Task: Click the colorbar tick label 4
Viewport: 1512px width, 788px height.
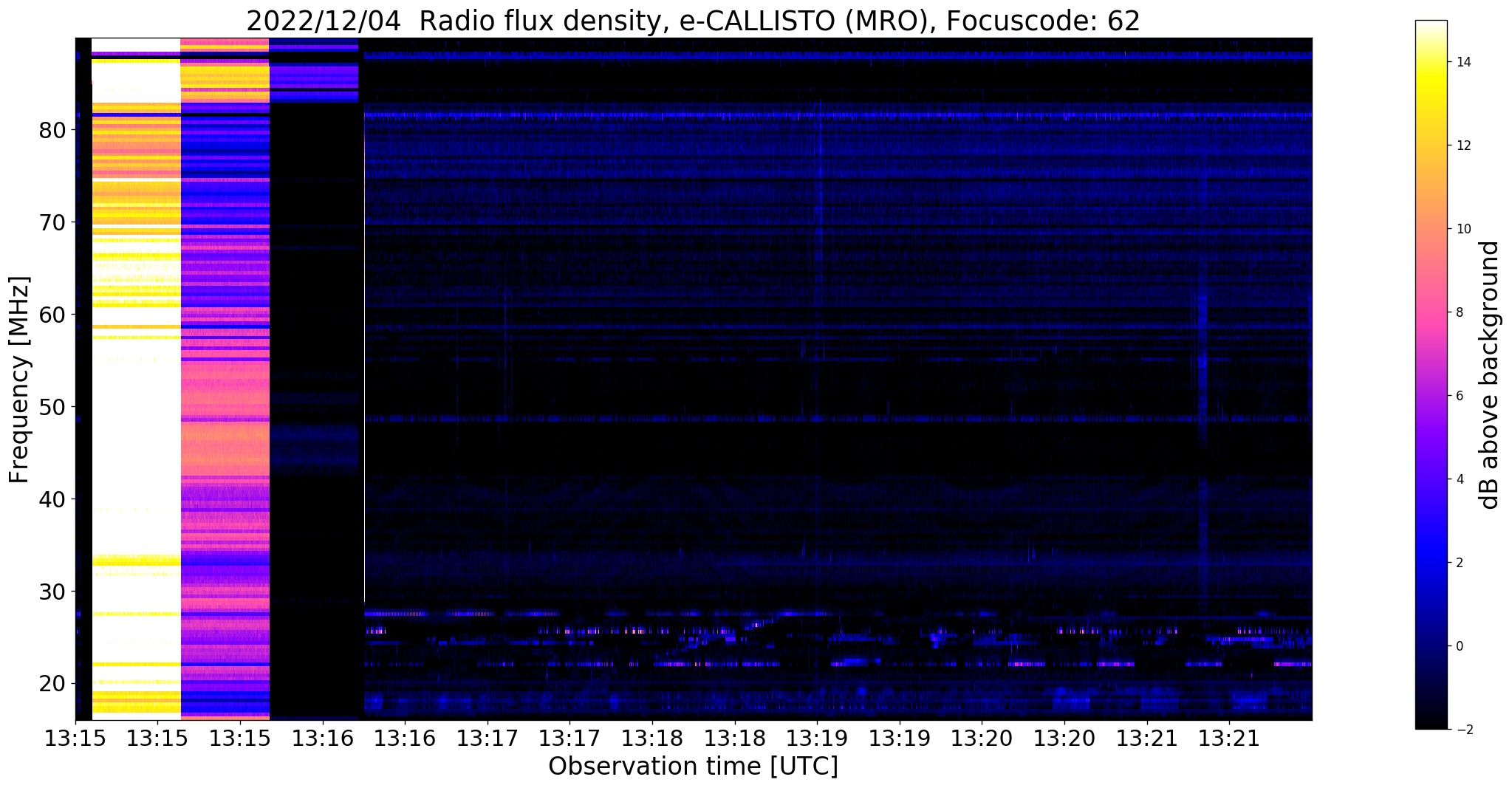Action: (x=1459, y=479)
